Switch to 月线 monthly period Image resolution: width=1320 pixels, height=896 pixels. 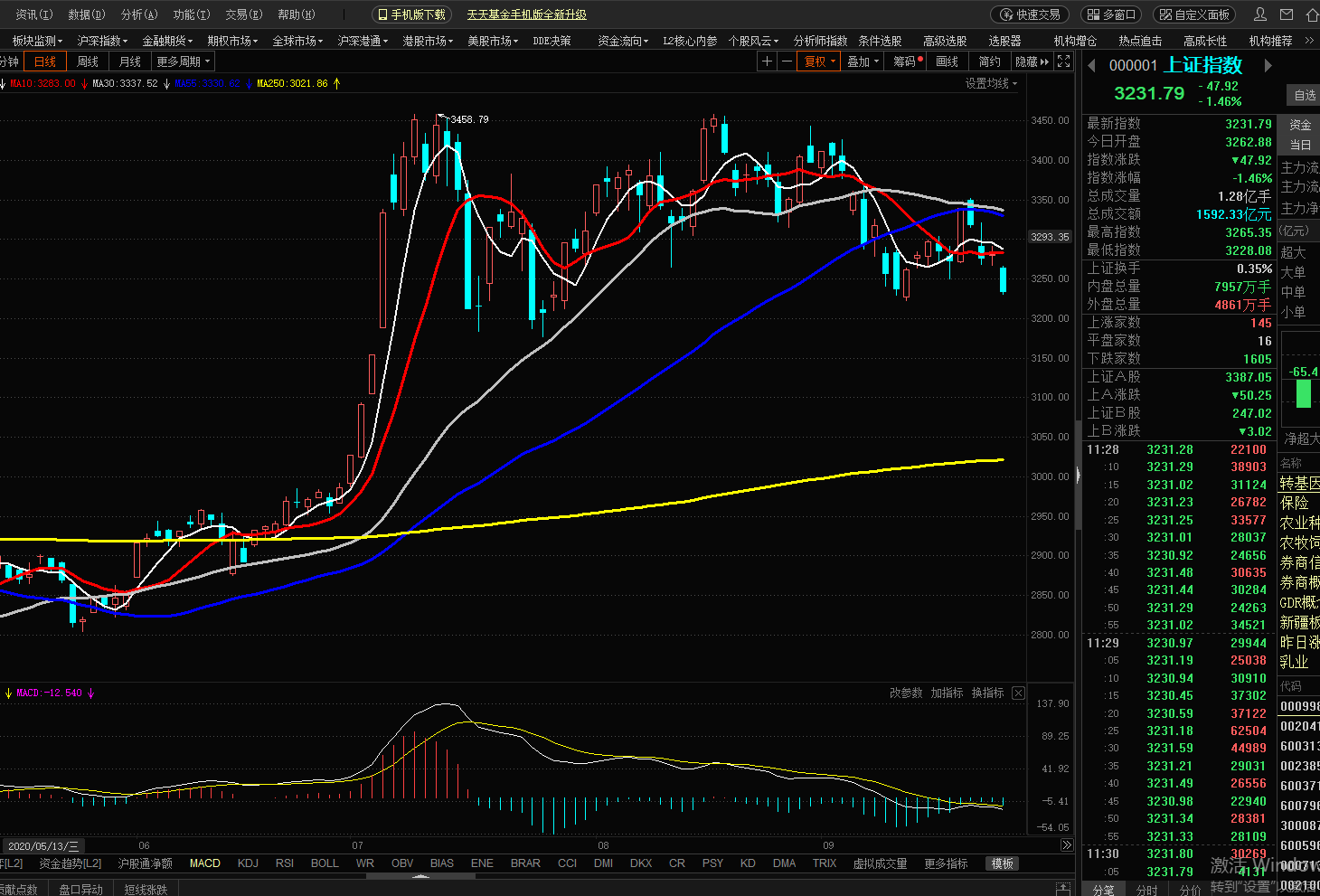[130, 61]
